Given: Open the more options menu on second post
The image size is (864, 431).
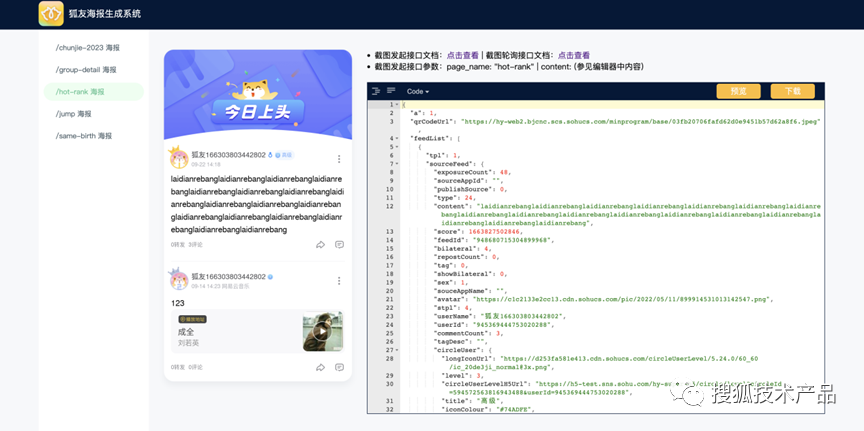Looking at the screenshot, I should click(339, 281).
